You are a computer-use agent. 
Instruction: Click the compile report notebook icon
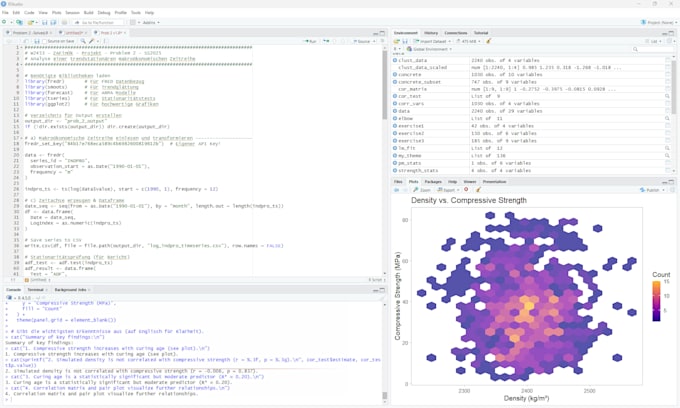tap(104, 41)
